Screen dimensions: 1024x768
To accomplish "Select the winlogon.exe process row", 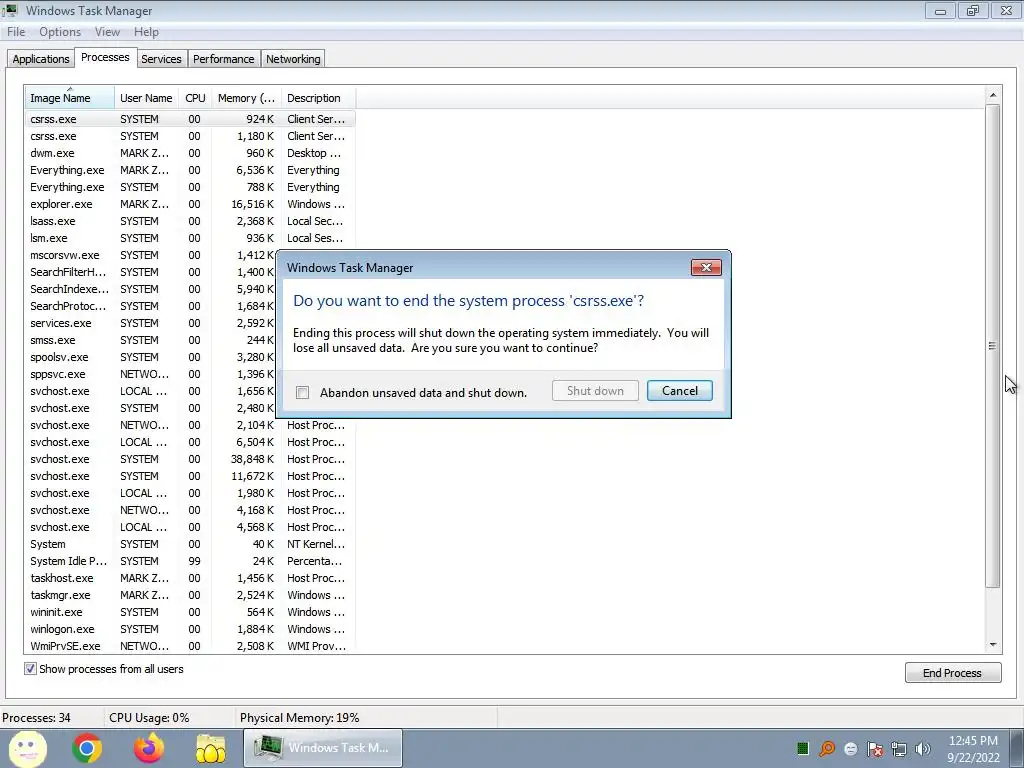I will coord(190,629).
